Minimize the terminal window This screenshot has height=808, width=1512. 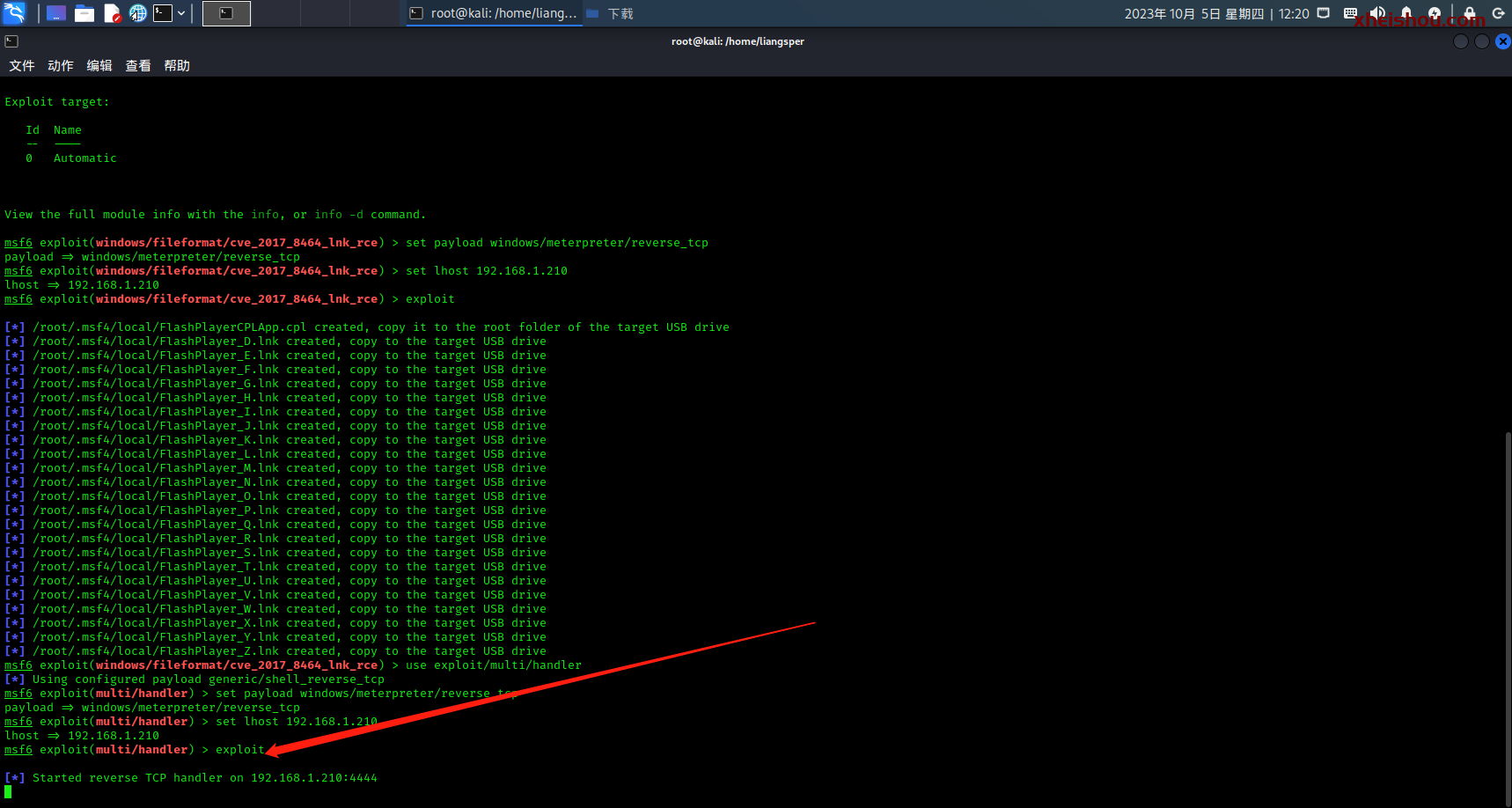[x=1461, y=41]
